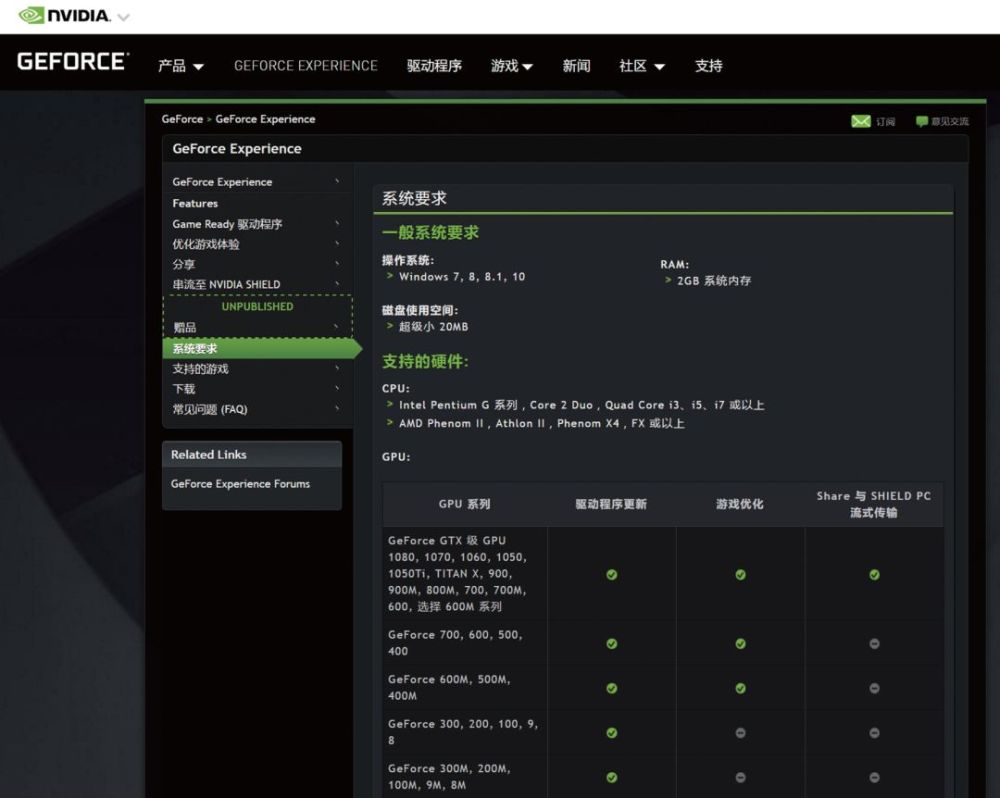The height and width of the screenshot is (798, 1000).
Task: Click the Windows 7, 8, 8.1, 10 text
Action: coord(462,277)
